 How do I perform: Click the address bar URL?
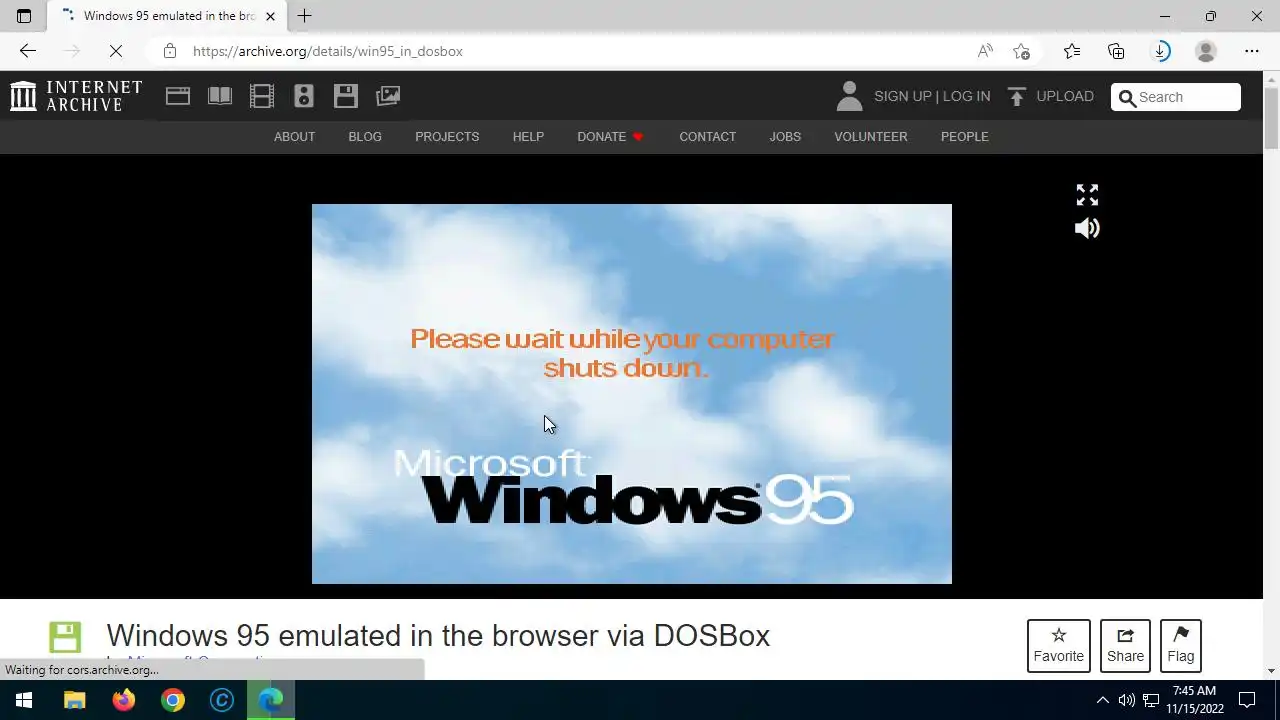pos(328,51)
